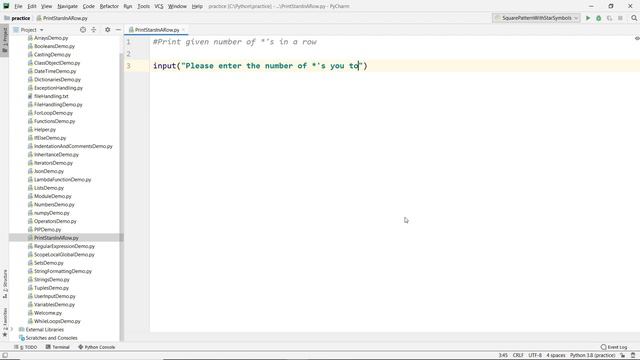Start debugging with the bug icon
Viewport: 640px width, 360px height.
[598, 18]
